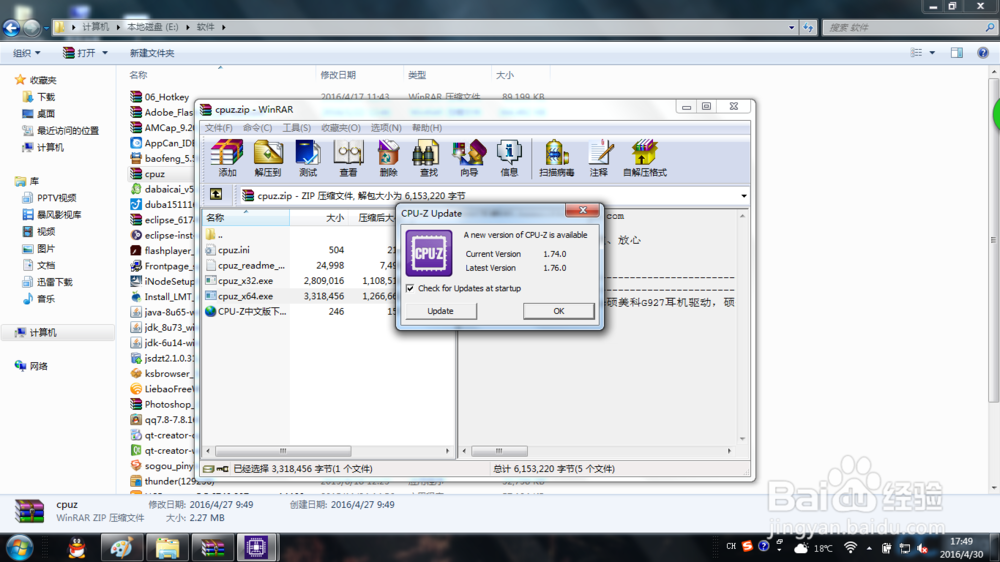1000x562 pixels.
Task: Show hidden system tray icons arrow
Action: (869, 548)
